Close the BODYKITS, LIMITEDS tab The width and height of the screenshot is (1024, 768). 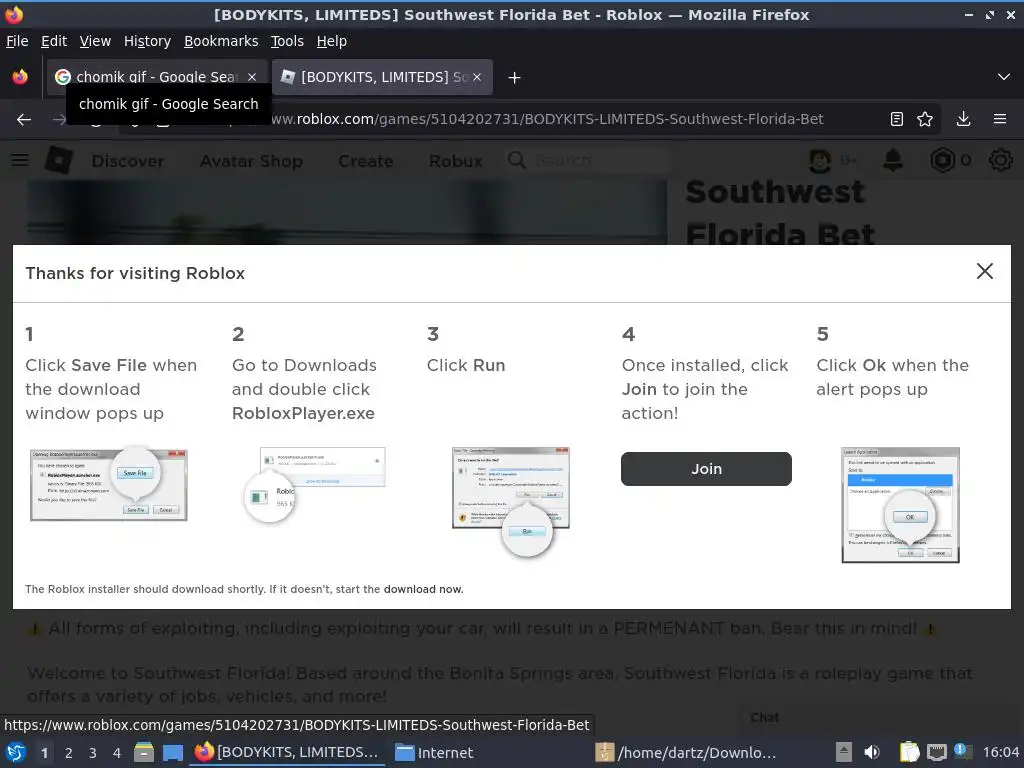pos(477,77)
